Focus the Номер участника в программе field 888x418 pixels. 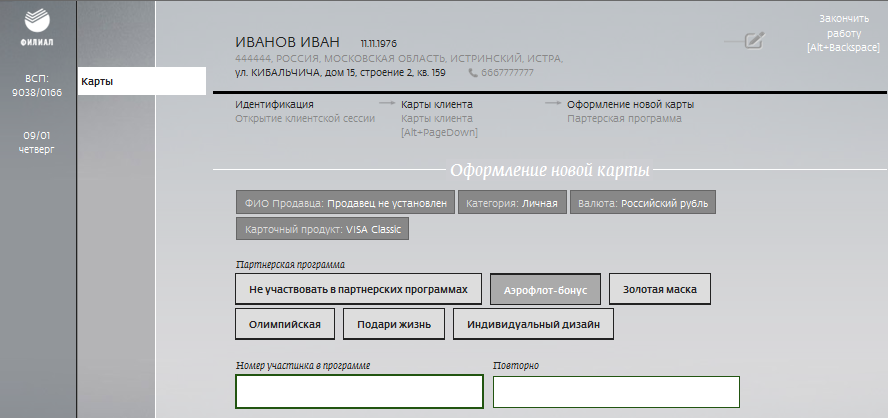coord(359,391)
